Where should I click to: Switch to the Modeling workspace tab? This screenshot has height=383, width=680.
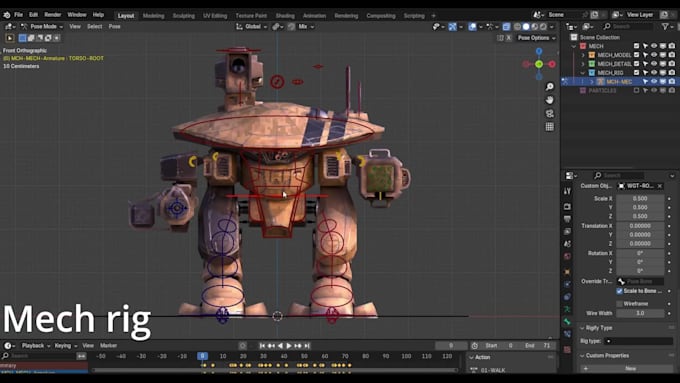pyautogui.click(x=154, y=16)
